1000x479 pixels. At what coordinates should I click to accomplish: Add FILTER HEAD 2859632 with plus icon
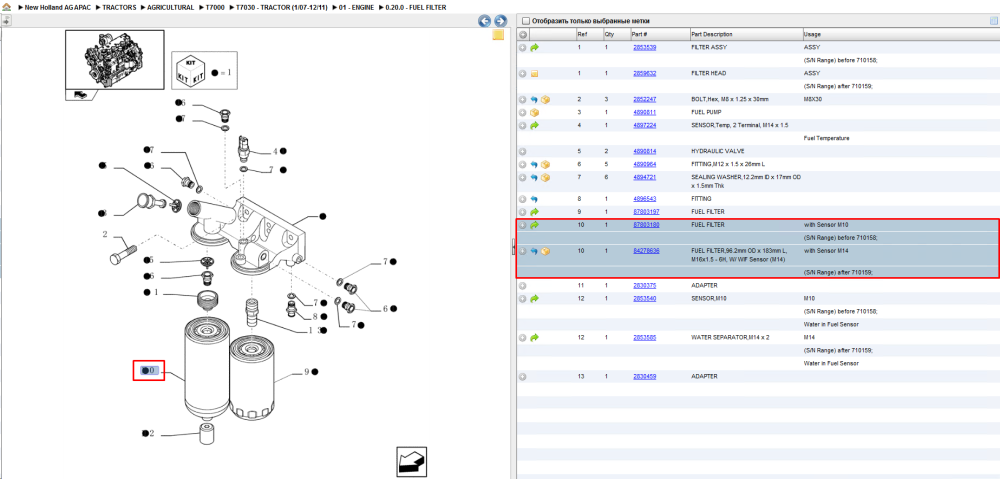pyautogui.click(x=522, y=73)
